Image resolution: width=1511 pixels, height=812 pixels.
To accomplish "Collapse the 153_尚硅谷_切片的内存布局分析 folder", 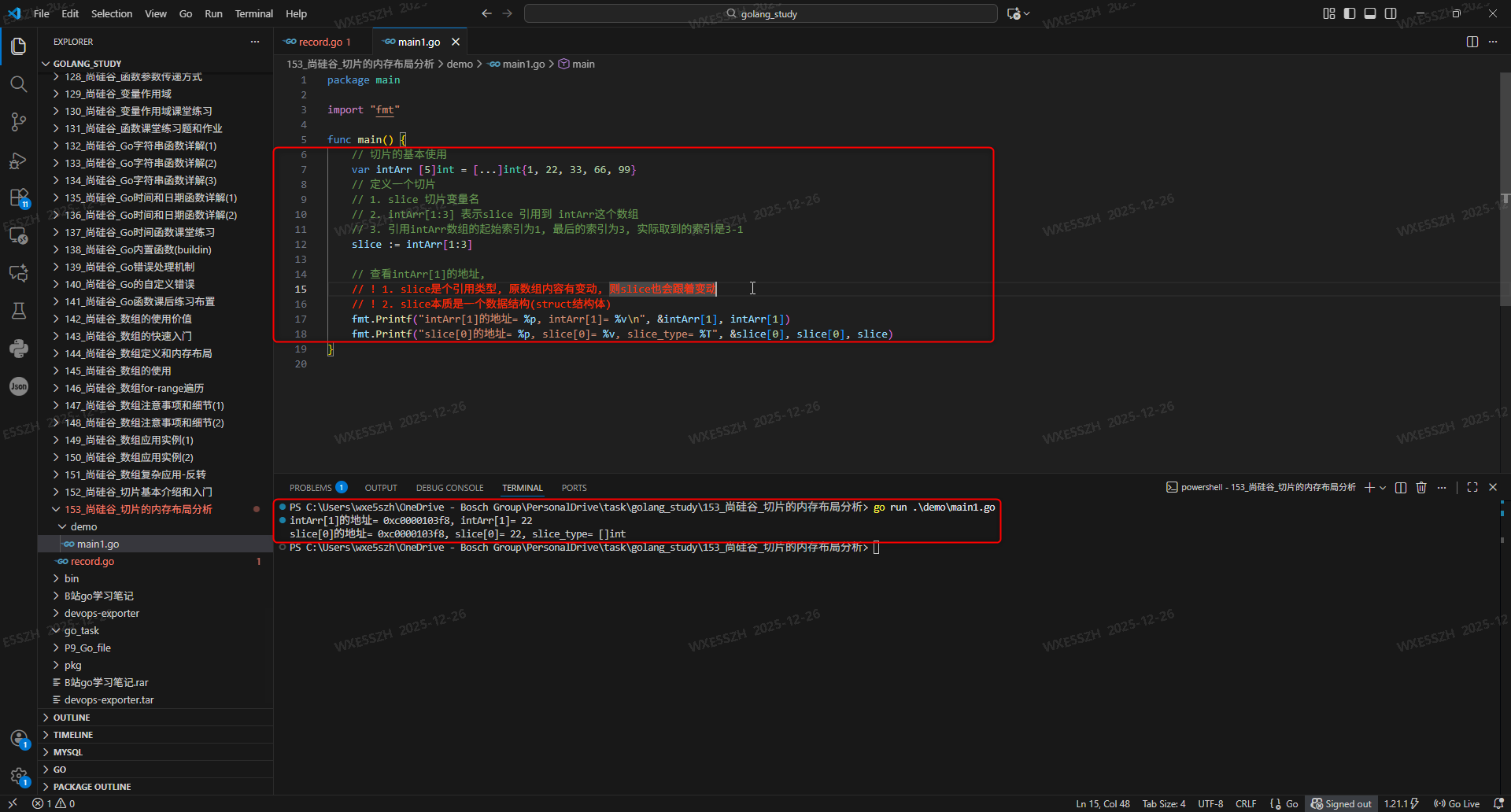I will [x=139, y=509].
